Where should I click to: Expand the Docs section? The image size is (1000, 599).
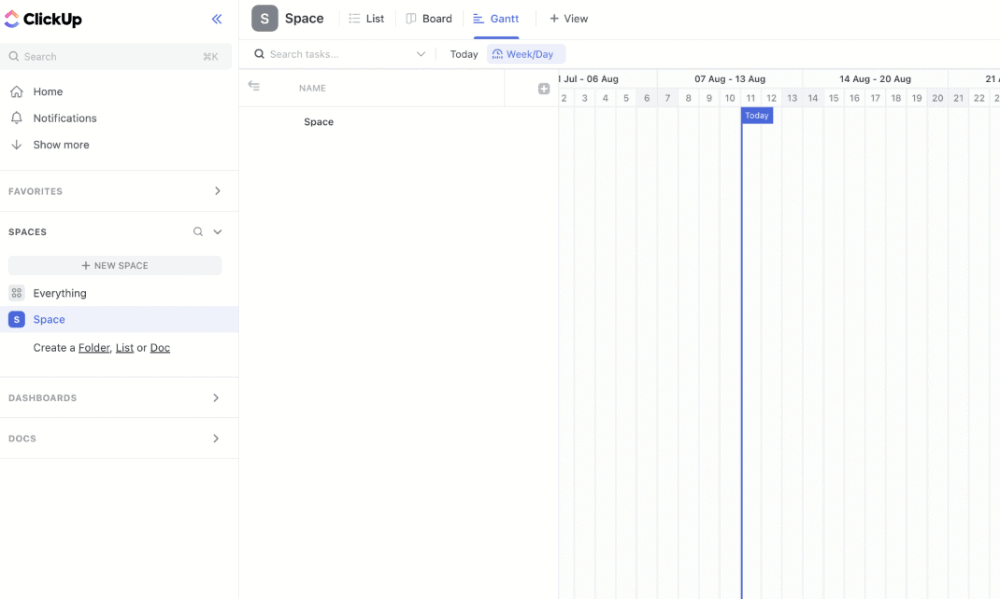pos(216,438)
